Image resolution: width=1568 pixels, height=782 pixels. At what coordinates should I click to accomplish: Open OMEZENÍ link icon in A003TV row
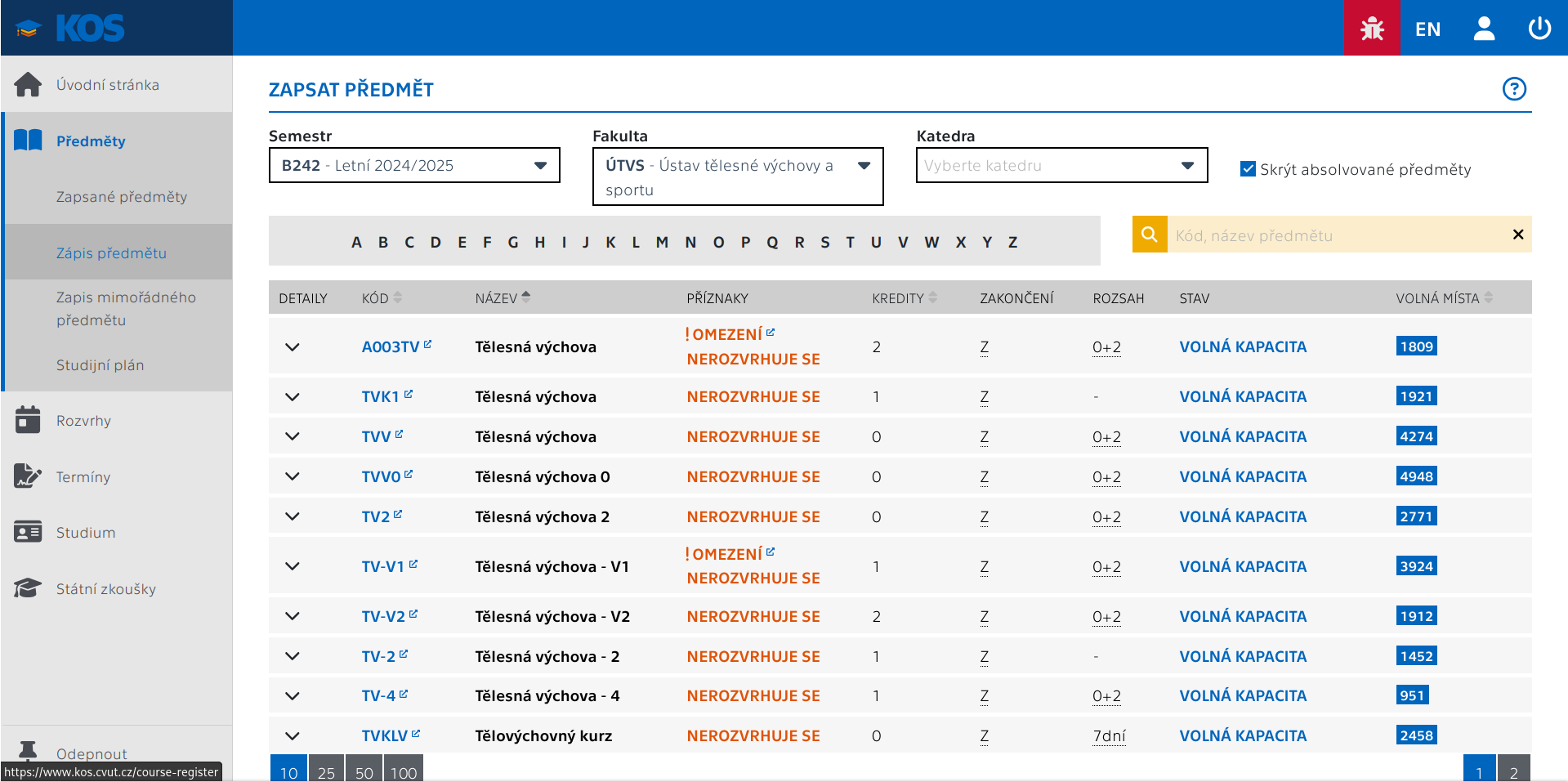click(771, 333)
